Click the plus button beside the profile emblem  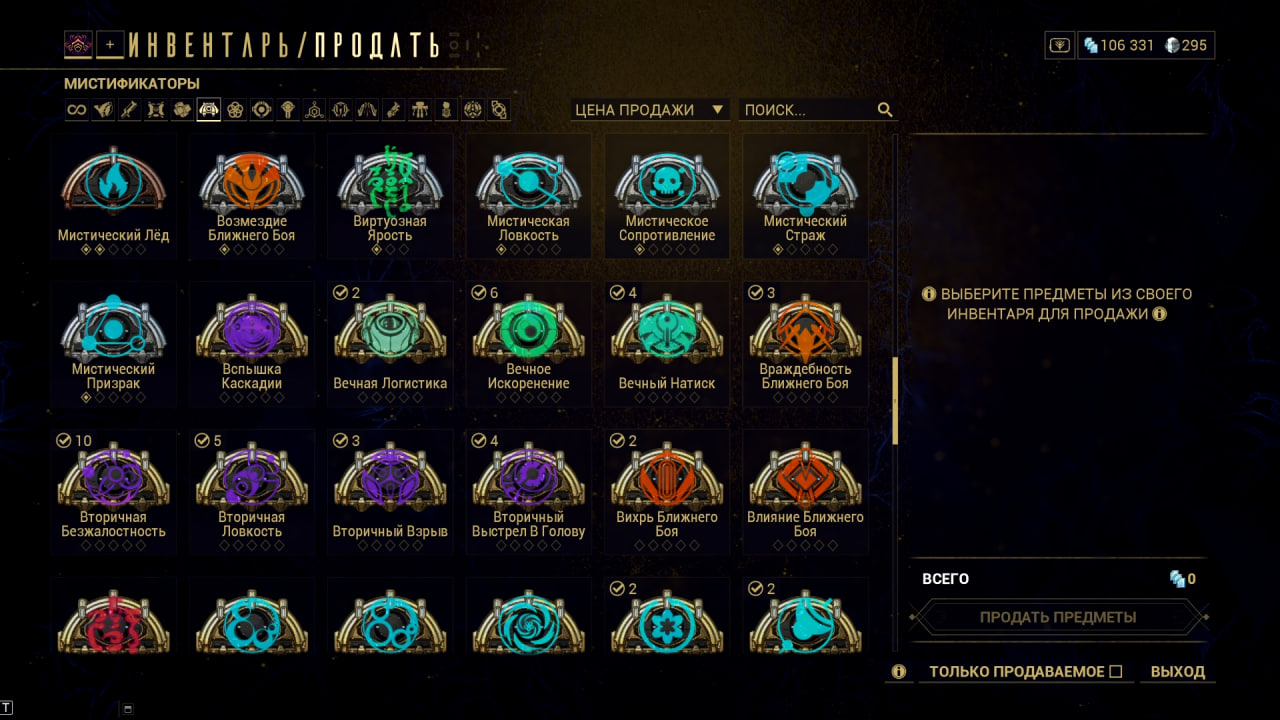110,44
